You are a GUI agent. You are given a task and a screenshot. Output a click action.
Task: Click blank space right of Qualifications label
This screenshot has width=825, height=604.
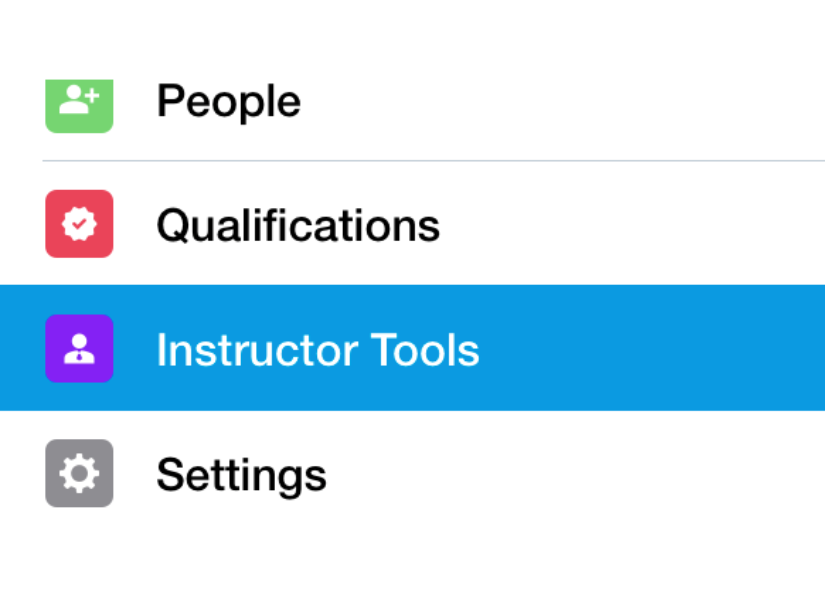630,224
